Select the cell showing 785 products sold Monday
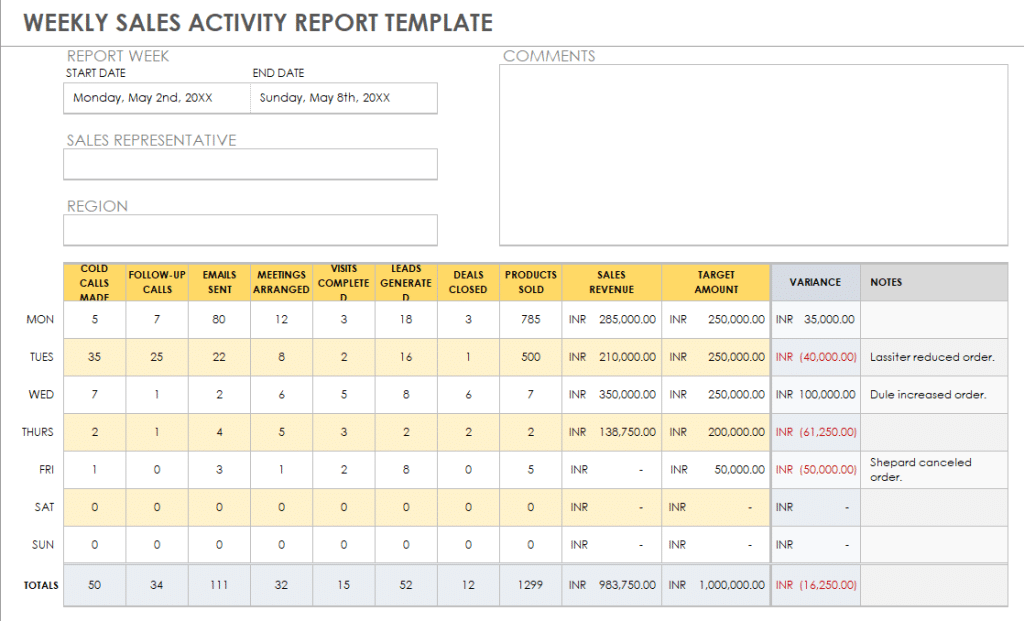 530,319
